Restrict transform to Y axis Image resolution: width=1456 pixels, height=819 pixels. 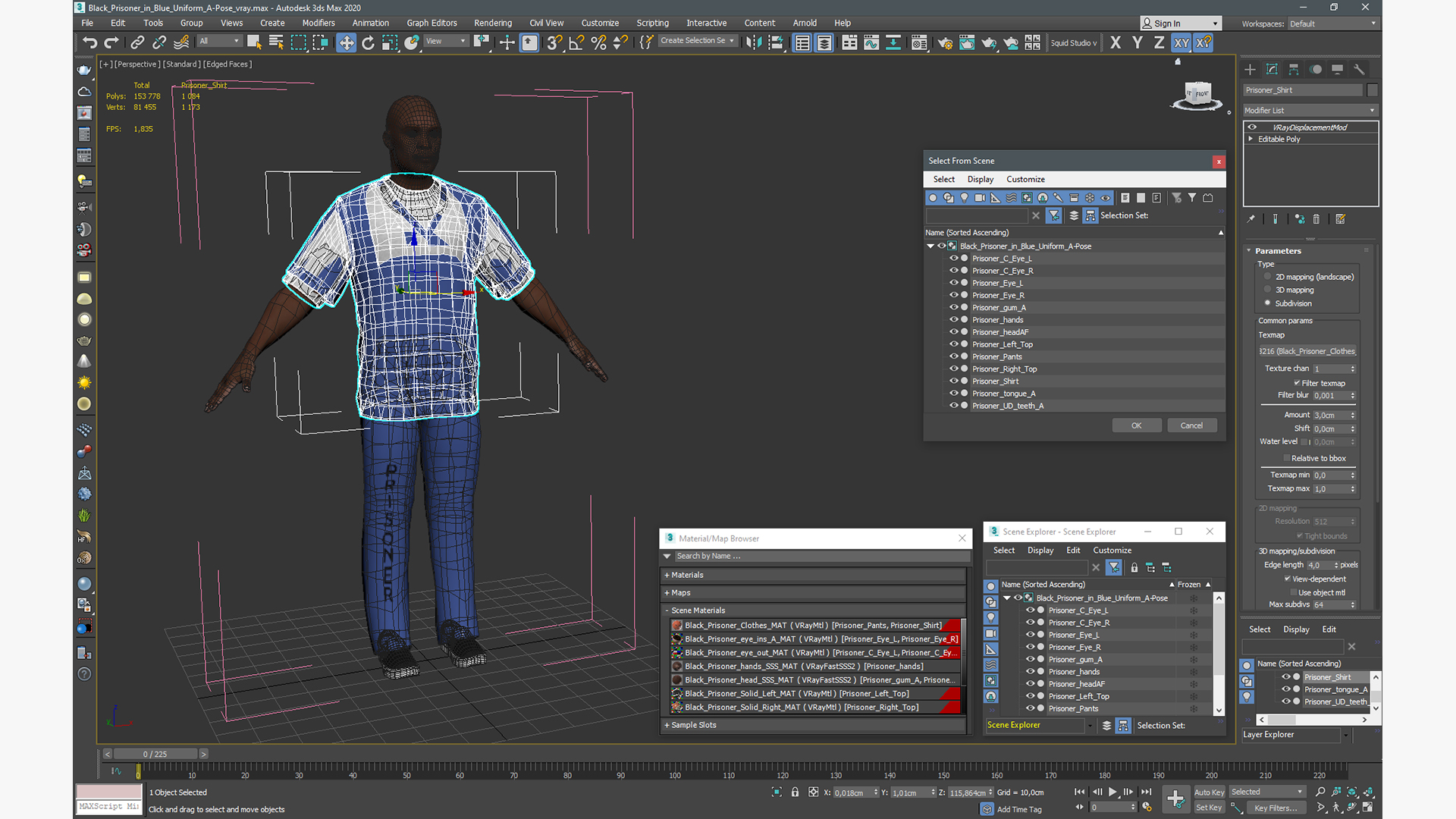point(1137,42)
